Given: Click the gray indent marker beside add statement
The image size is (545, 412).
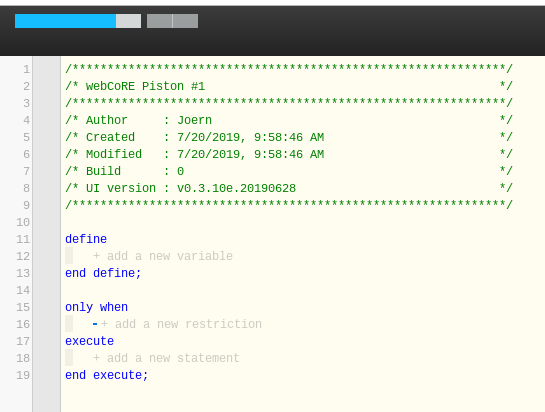Looking at the screenshot, I should [x=69, y=357].
